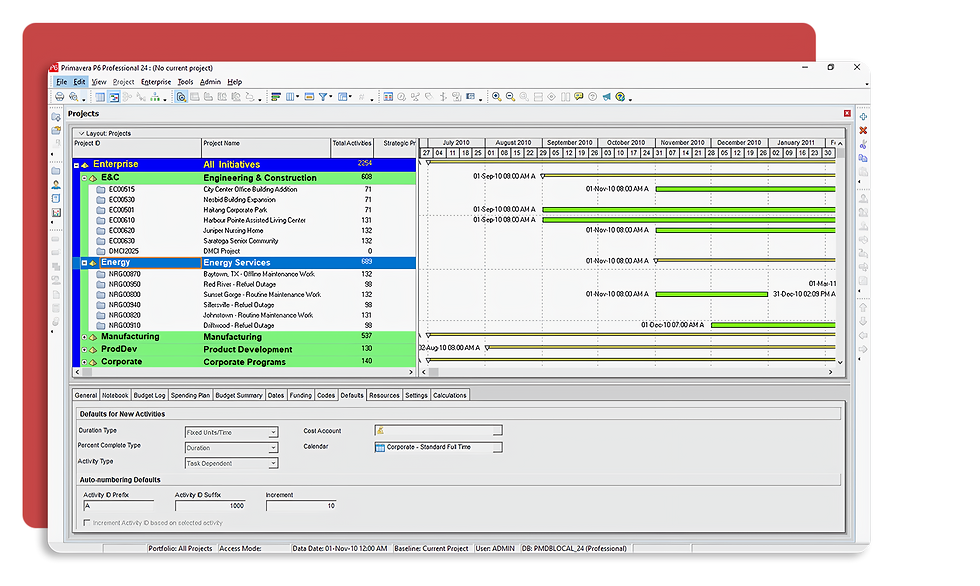This screenshot has height=586, width=980.
Task: Switch to the Resources tab
Action: click(x=384, y=395)
